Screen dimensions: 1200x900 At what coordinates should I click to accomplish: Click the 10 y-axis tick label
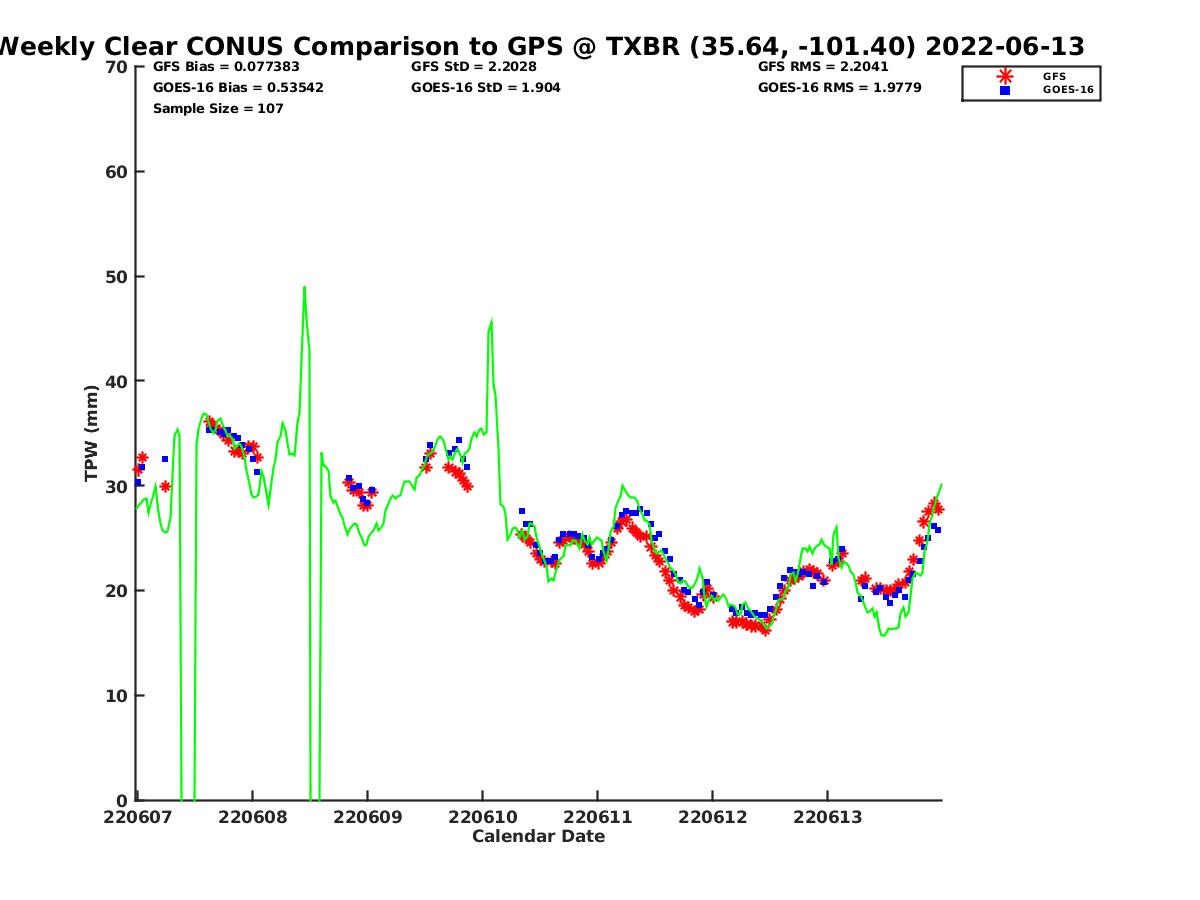(117, 696)
